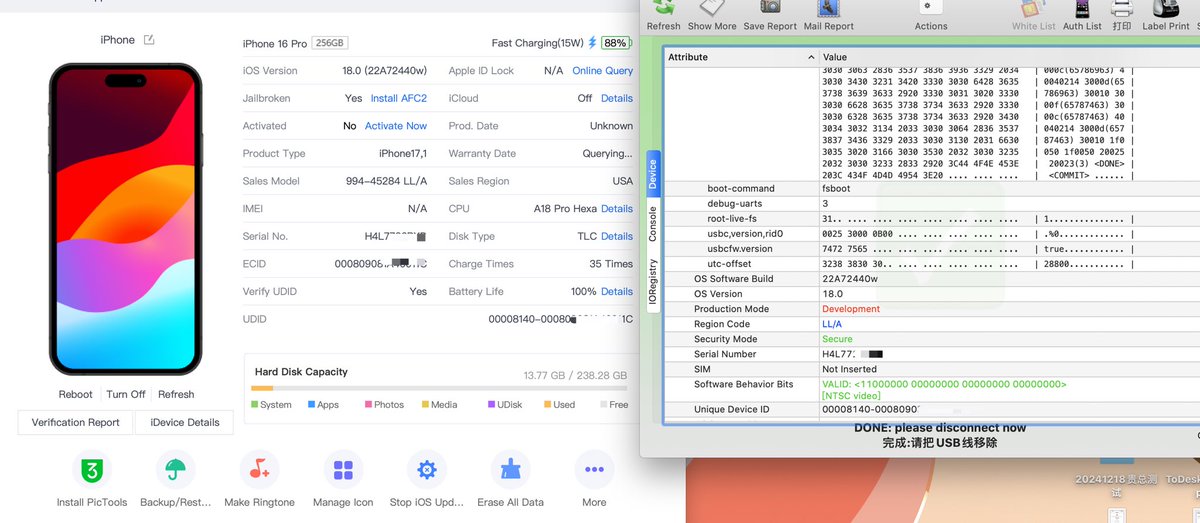Switch to the Console tab
Viewport: 1200px width, 523px height.
coord(652,224)
